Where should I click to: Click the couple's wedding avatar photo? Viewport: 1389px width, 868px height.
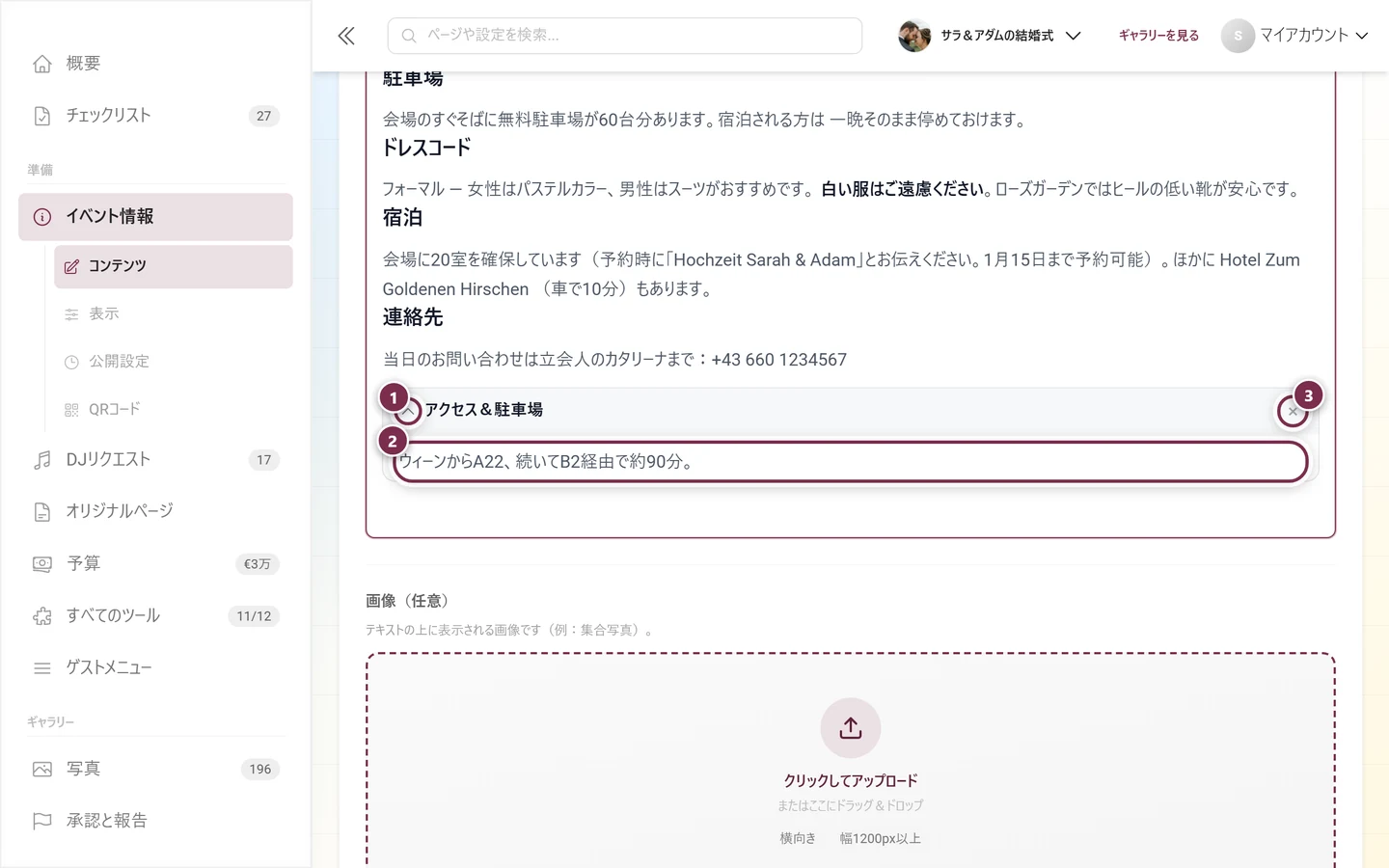pyautogui.click(x=914, y=36)
